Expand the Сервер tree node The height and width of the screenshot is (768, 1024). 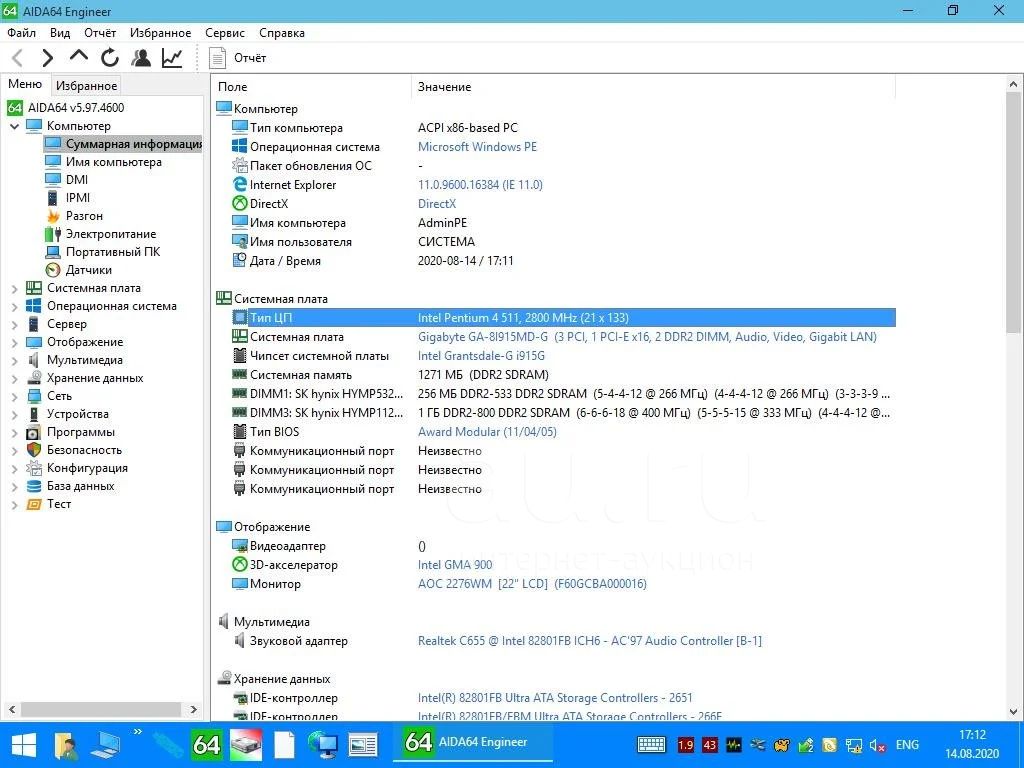tap(14, 324)
